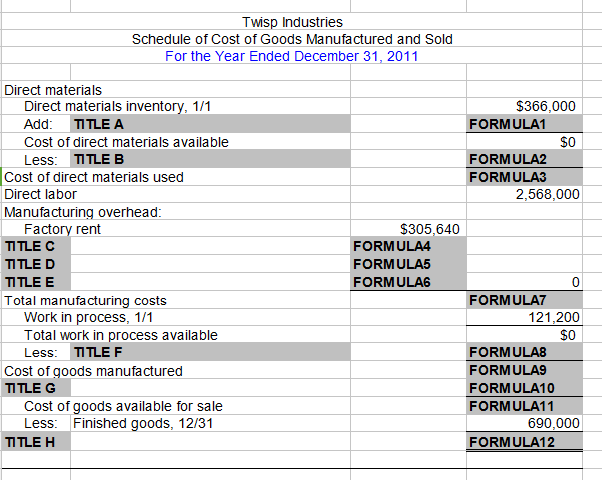Select the Finished goods, 12/31 label

[x=143, y=423]
